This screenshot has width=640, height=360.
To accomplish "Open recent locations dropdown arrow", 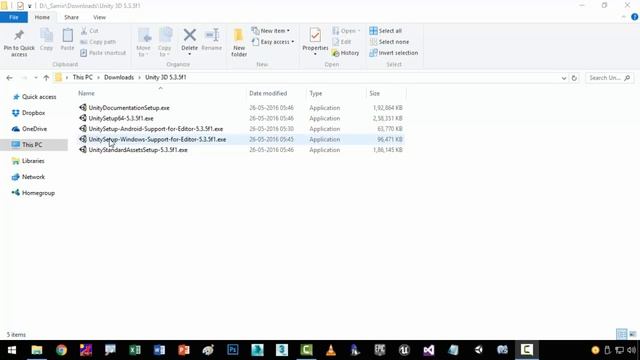I will click(x=36, y=78).
